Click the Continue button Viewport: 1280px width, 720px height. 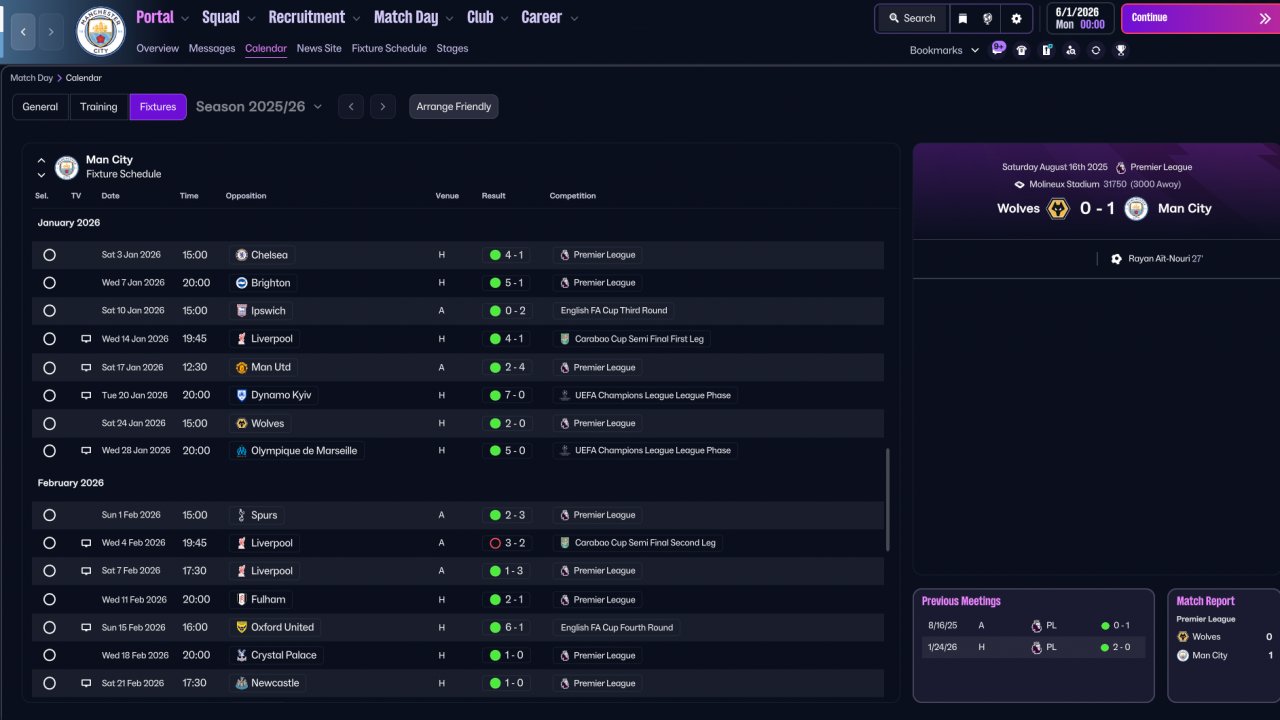1201,18
